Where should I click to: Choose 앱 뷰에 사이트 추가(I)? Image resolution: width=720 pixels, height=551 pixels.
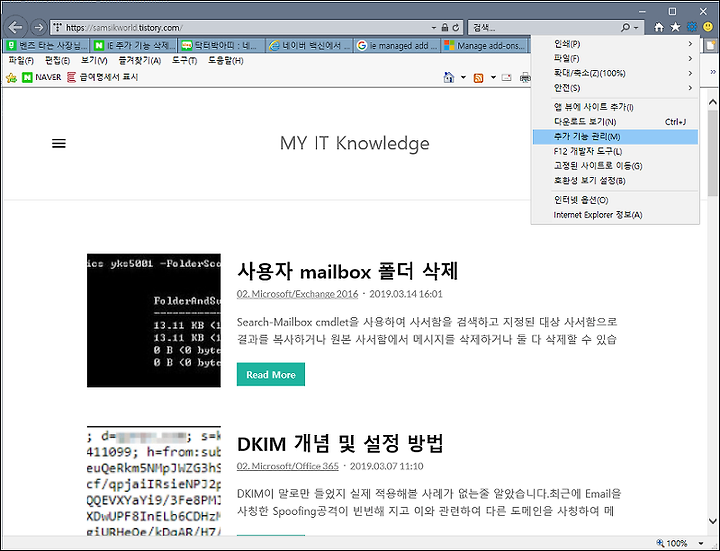[615, 107]
